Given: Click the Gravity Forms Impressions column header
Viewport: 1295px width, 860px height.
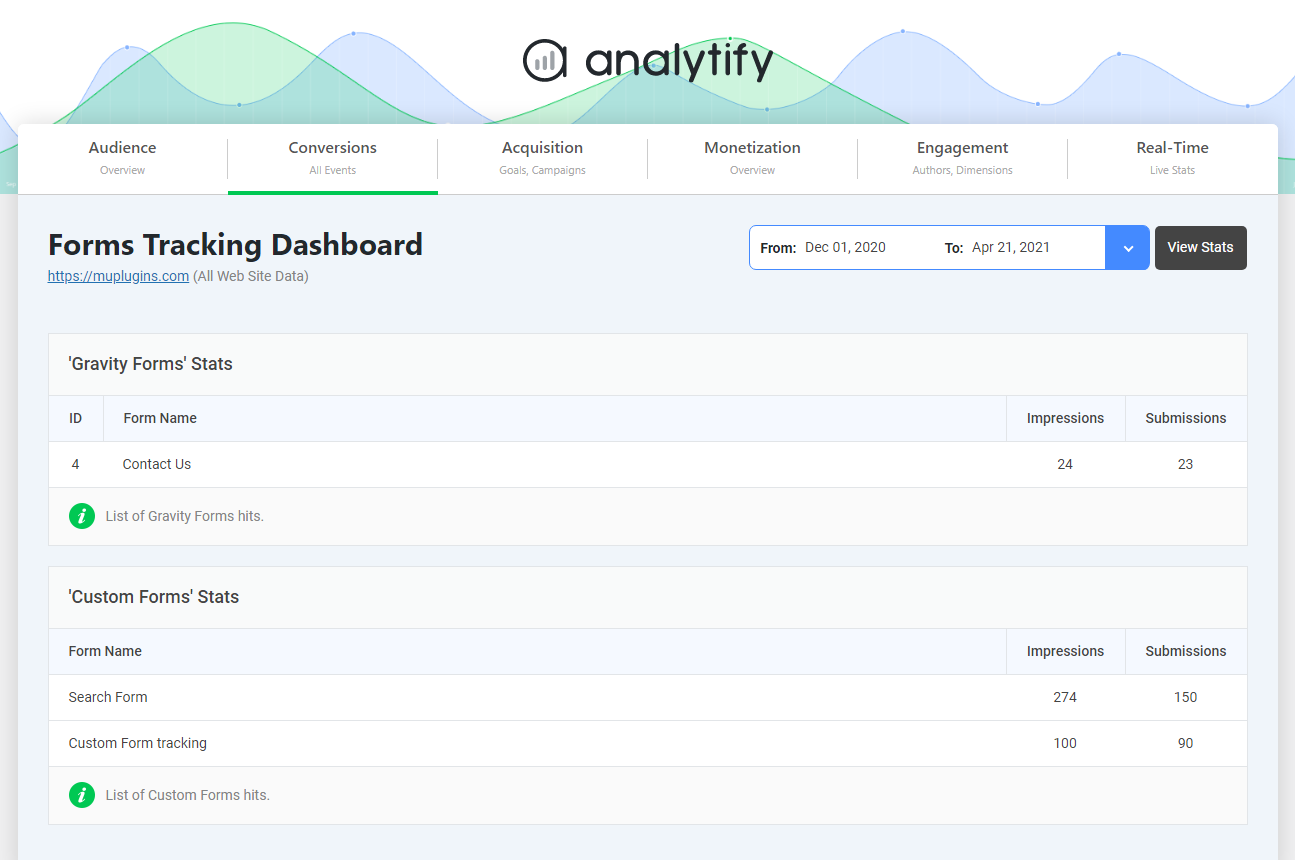Looking at the screenshot, I should click(1065, 418).
